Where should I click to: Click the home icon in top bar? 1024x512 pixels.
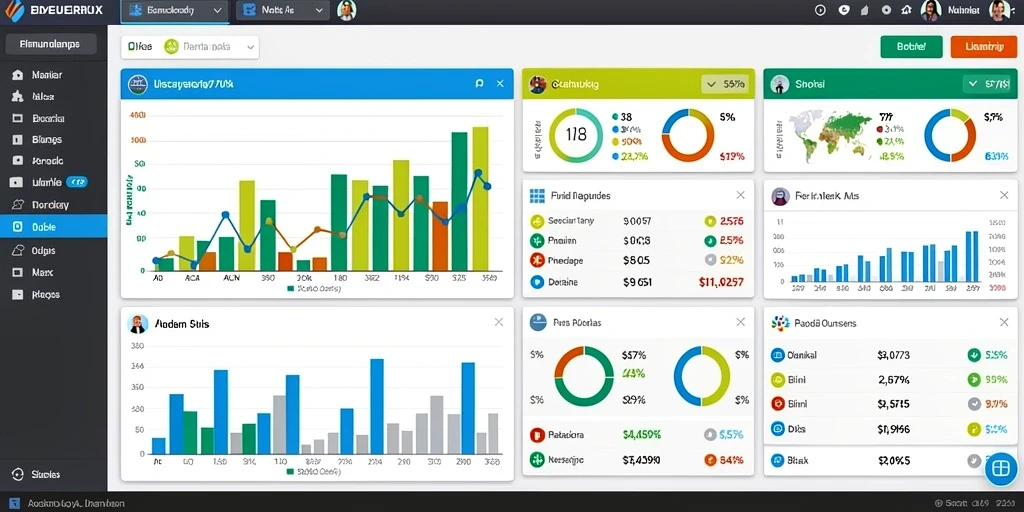[x=906, y=10]
